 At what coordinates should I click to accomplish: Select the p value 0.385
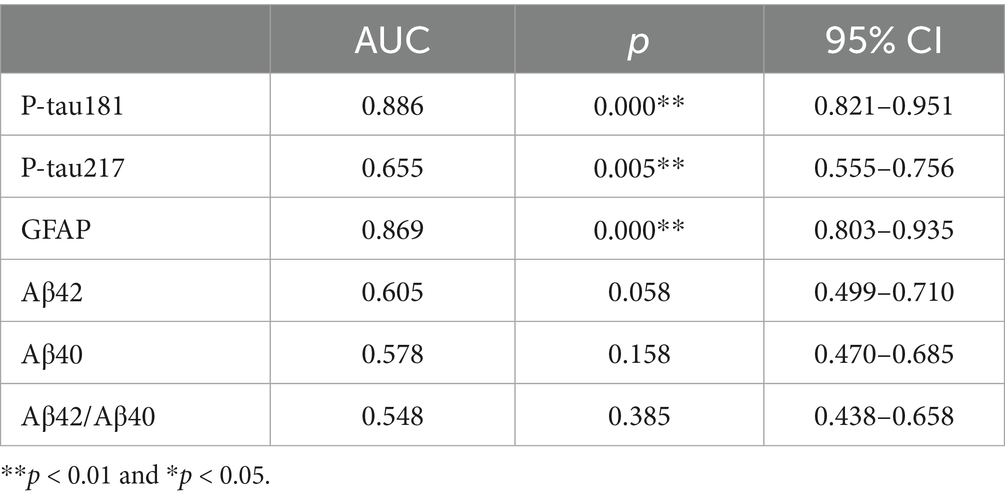tap(639, 416)
